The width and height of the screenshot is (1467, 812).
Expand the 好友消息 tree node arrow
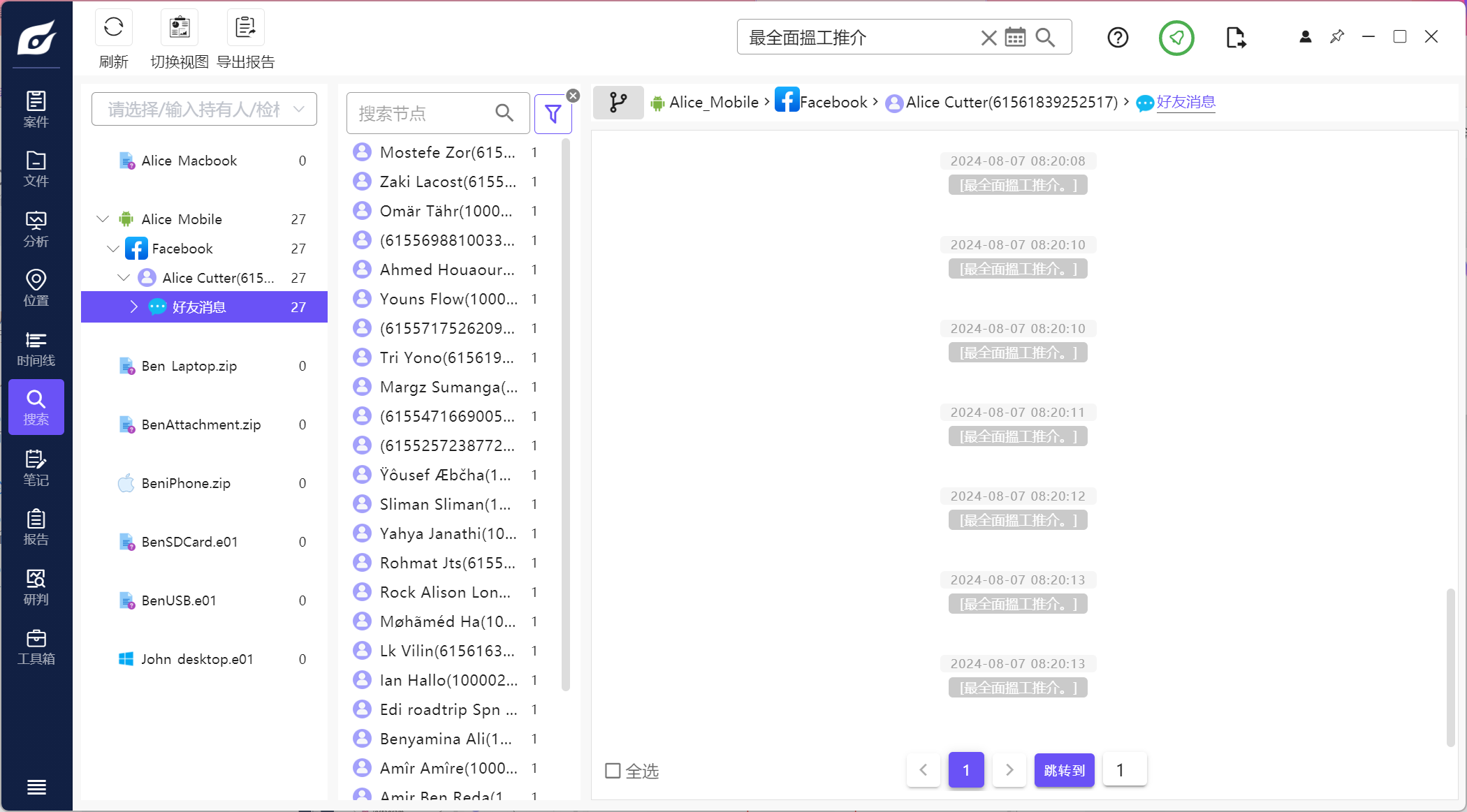134,307
